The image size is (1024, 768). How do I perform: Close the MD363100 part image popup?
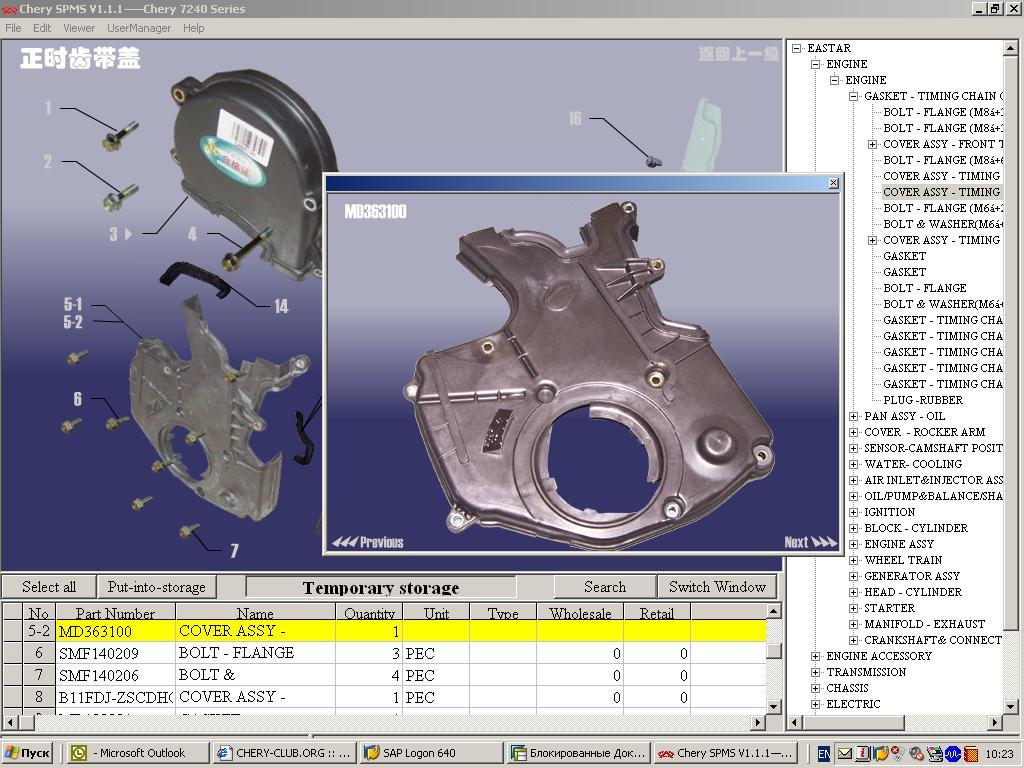coord(833,184)
